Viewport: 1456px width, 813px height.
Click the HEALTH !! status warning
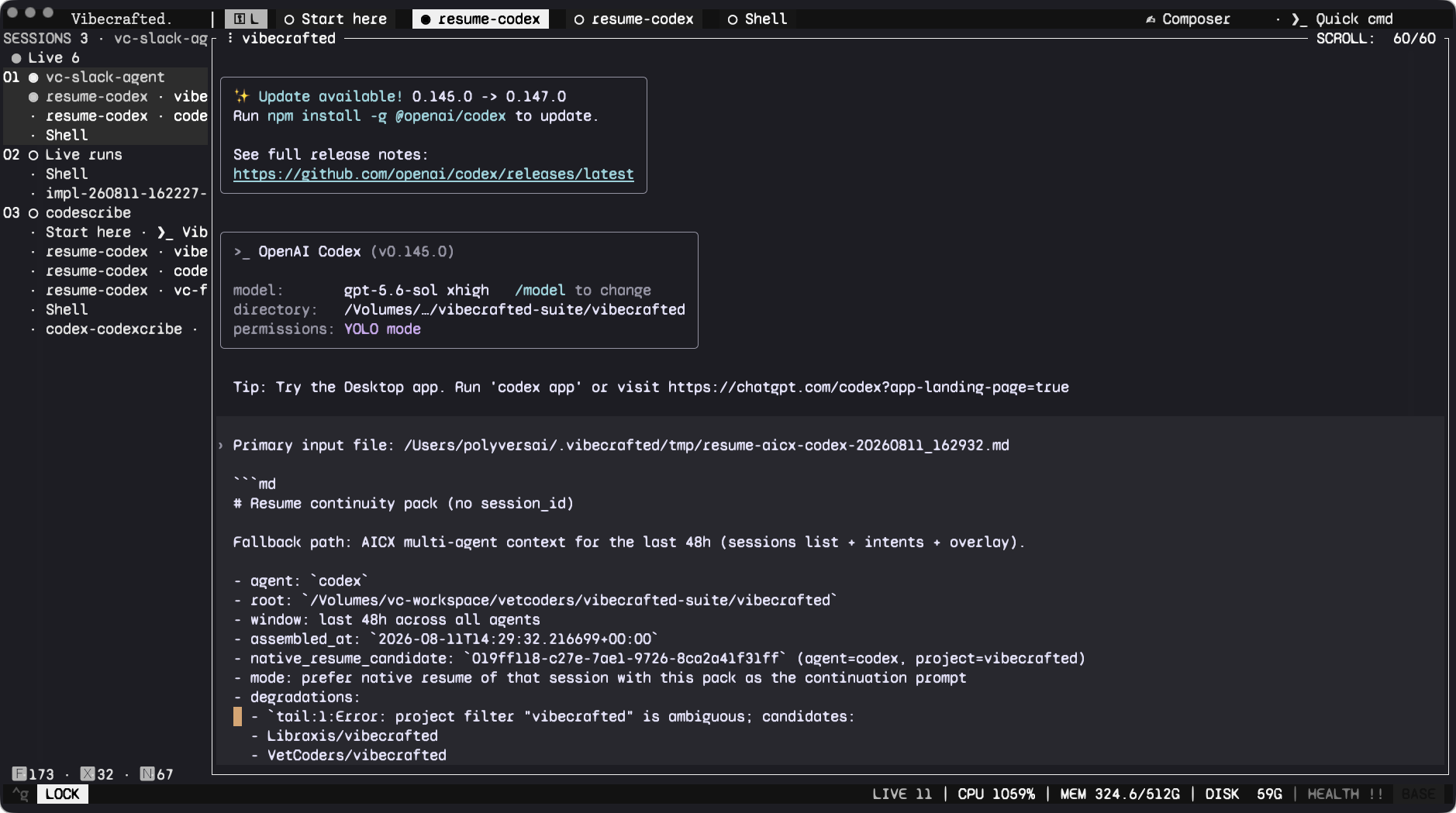click(x=1345, y=794)
